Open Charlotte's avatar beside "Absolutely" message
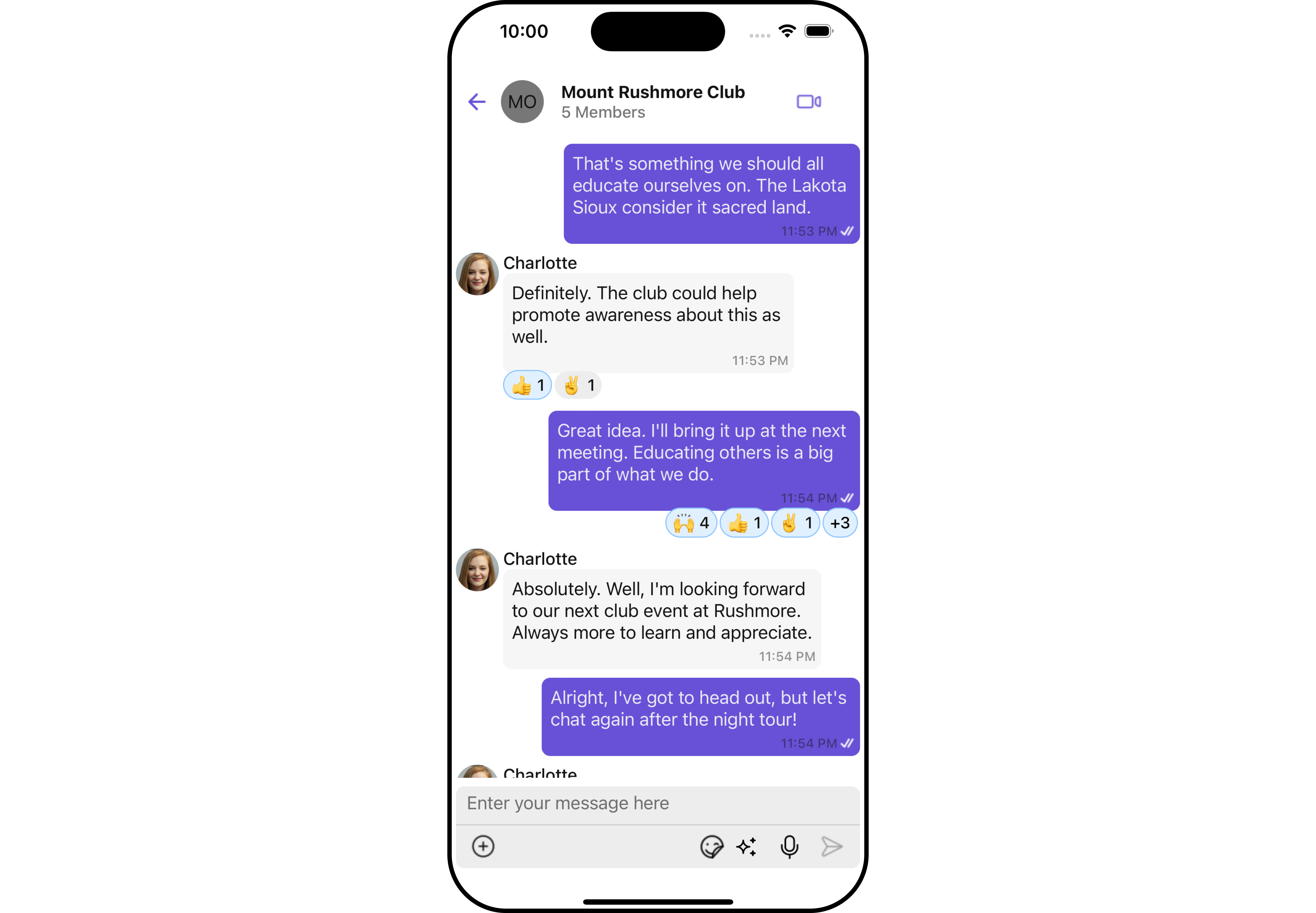The width and height of the screenshot is (1316, 913). (477, 570)
